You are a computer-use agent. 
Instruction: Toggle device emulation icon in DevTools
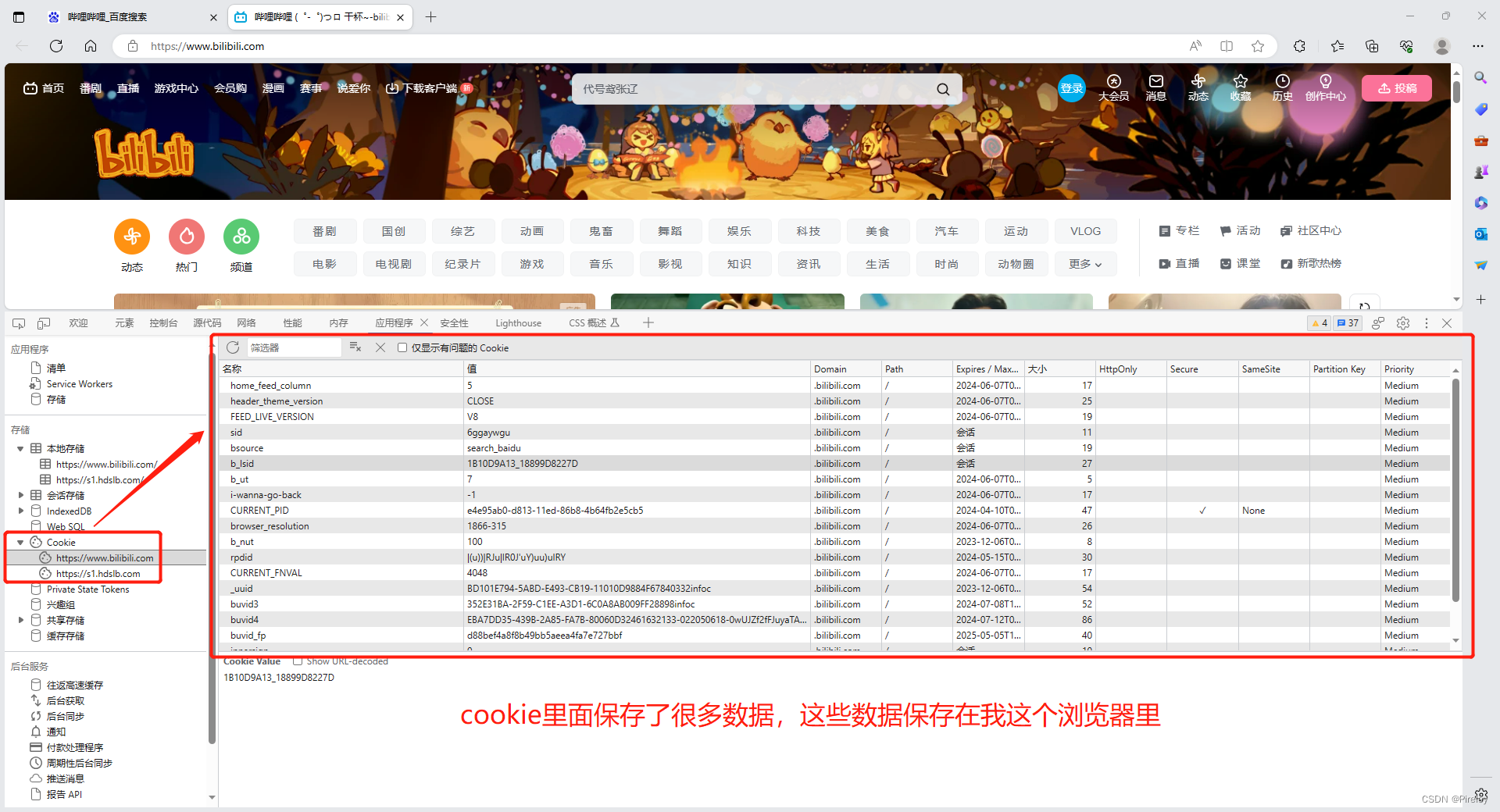[44, 323]
